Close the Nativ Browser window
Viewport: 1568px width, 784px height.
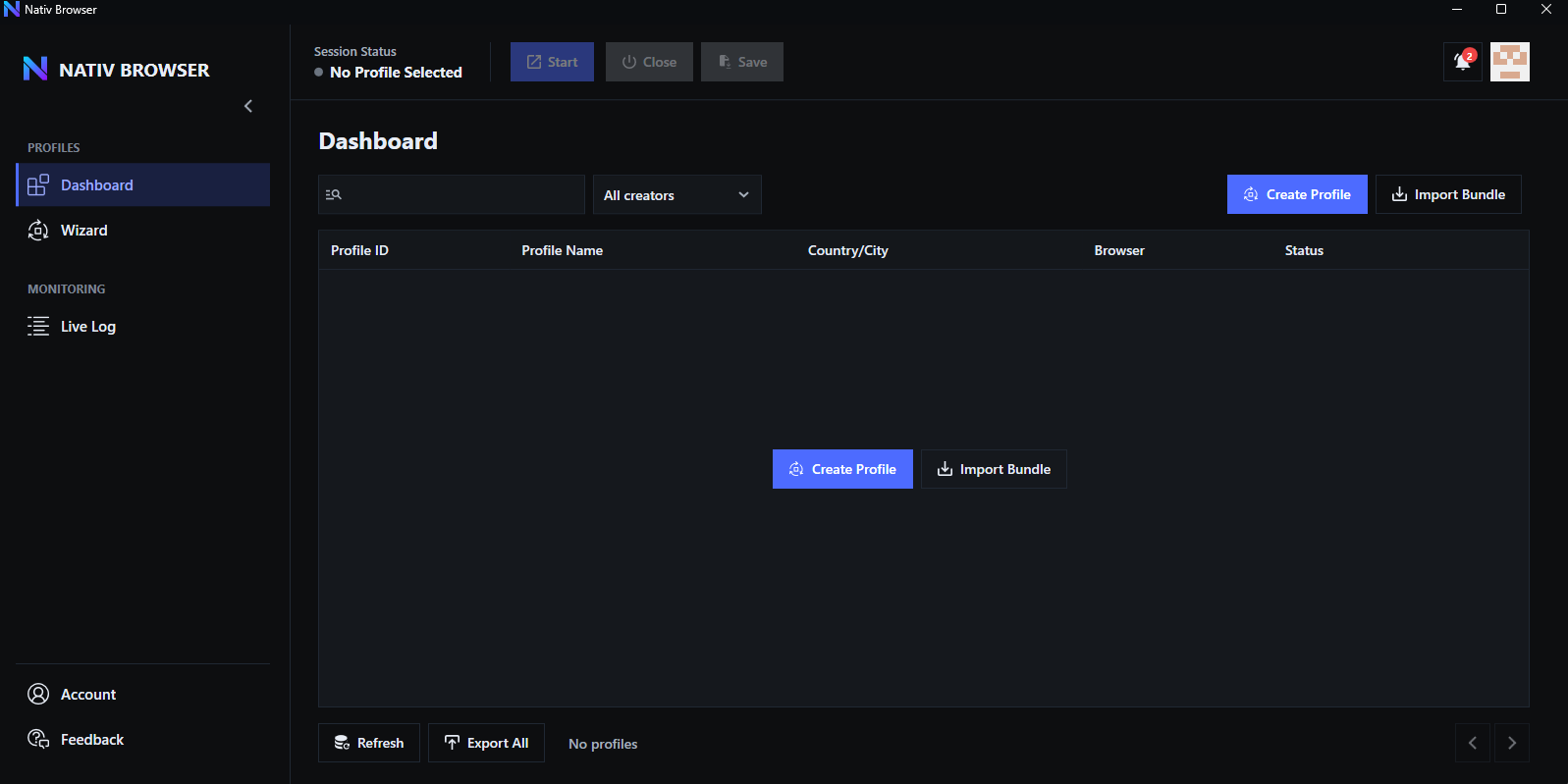pos(1545,9)
